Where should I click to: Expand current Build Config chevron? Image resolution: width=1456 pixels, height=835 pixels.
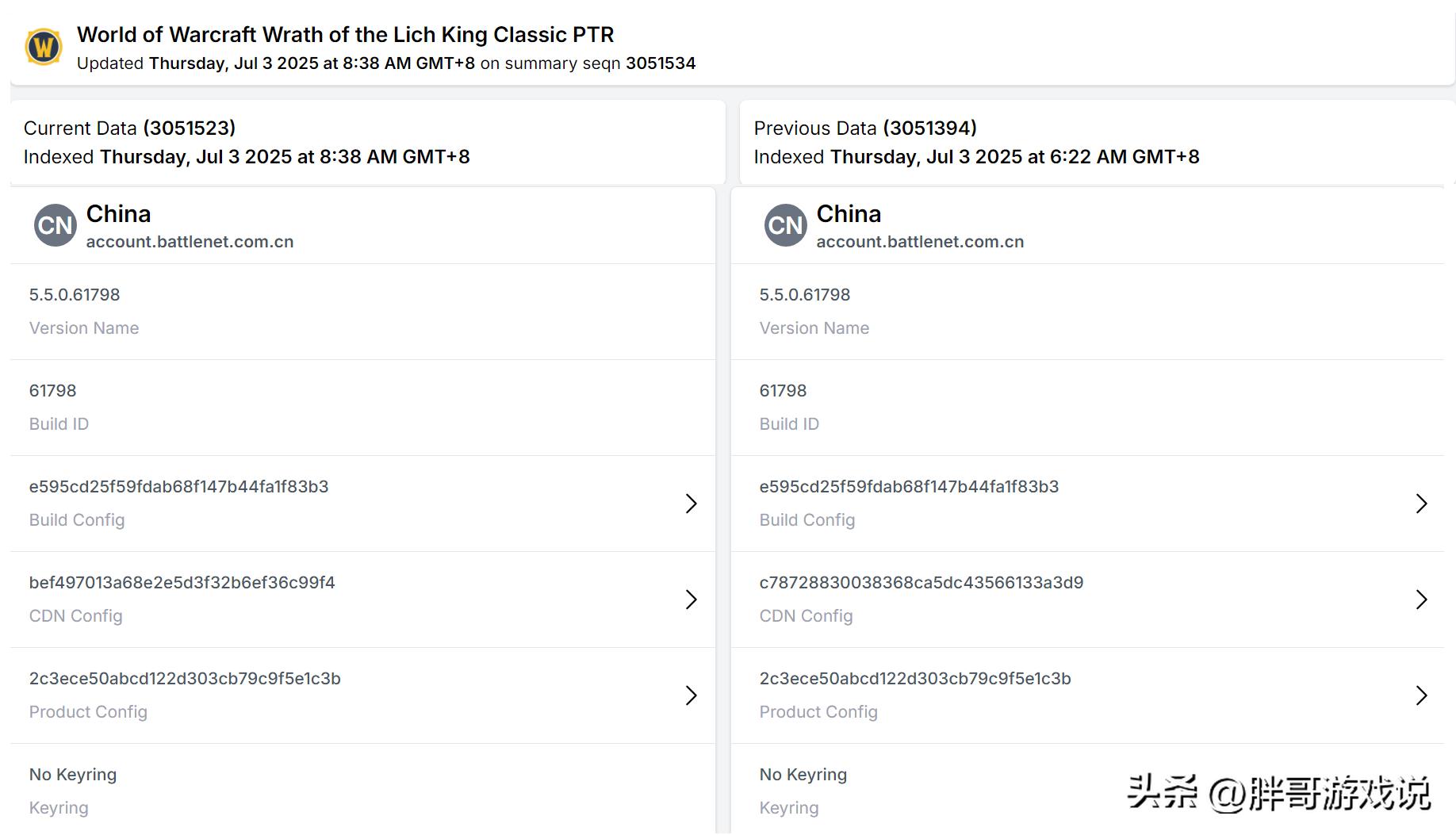(x=691, y=504)
